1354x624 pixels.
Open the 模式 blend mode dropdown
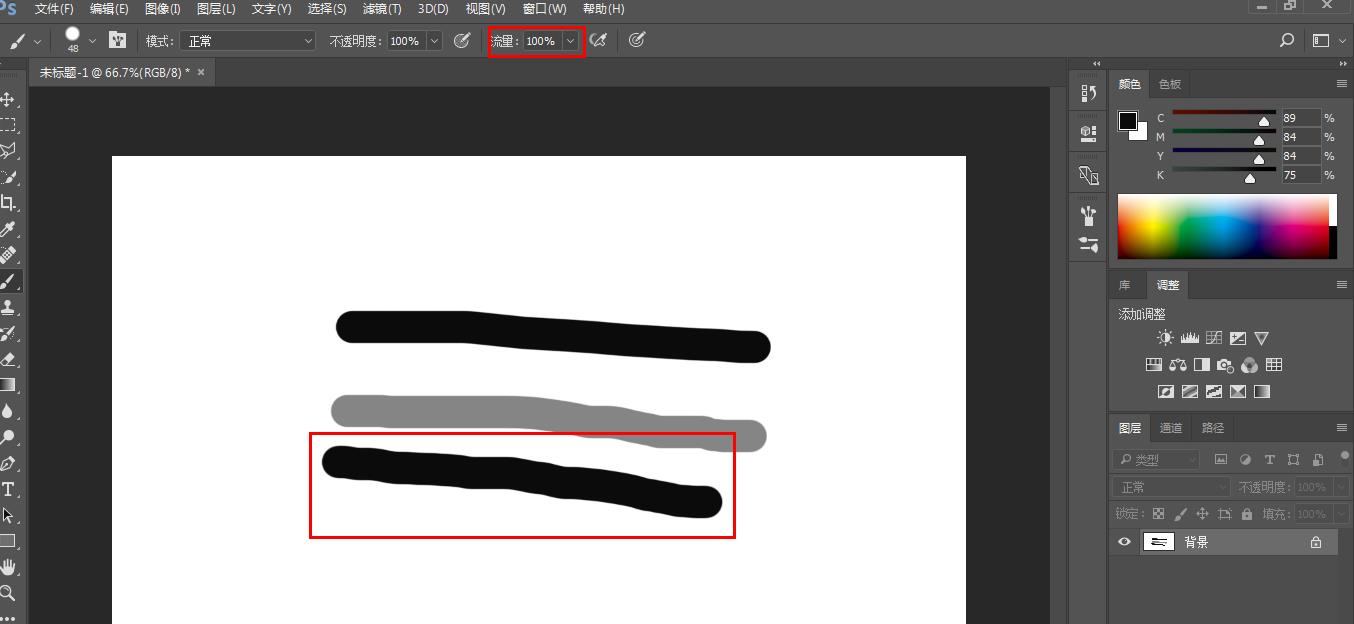250,41
